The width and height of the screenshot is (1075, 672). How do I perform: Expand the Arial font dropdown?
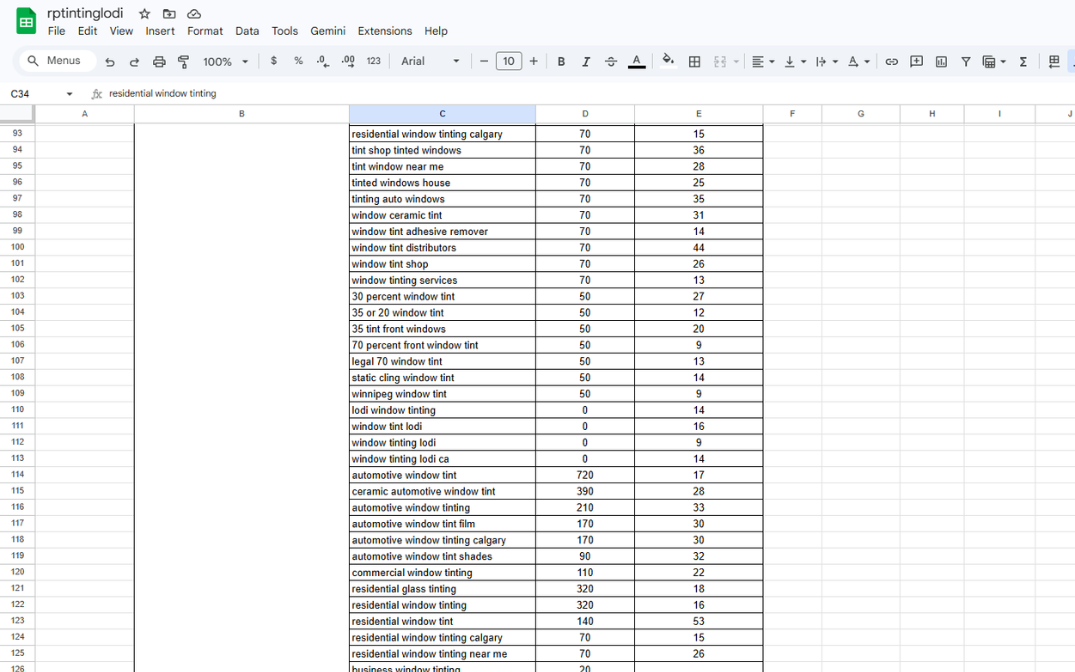click(x=431, y=62)
